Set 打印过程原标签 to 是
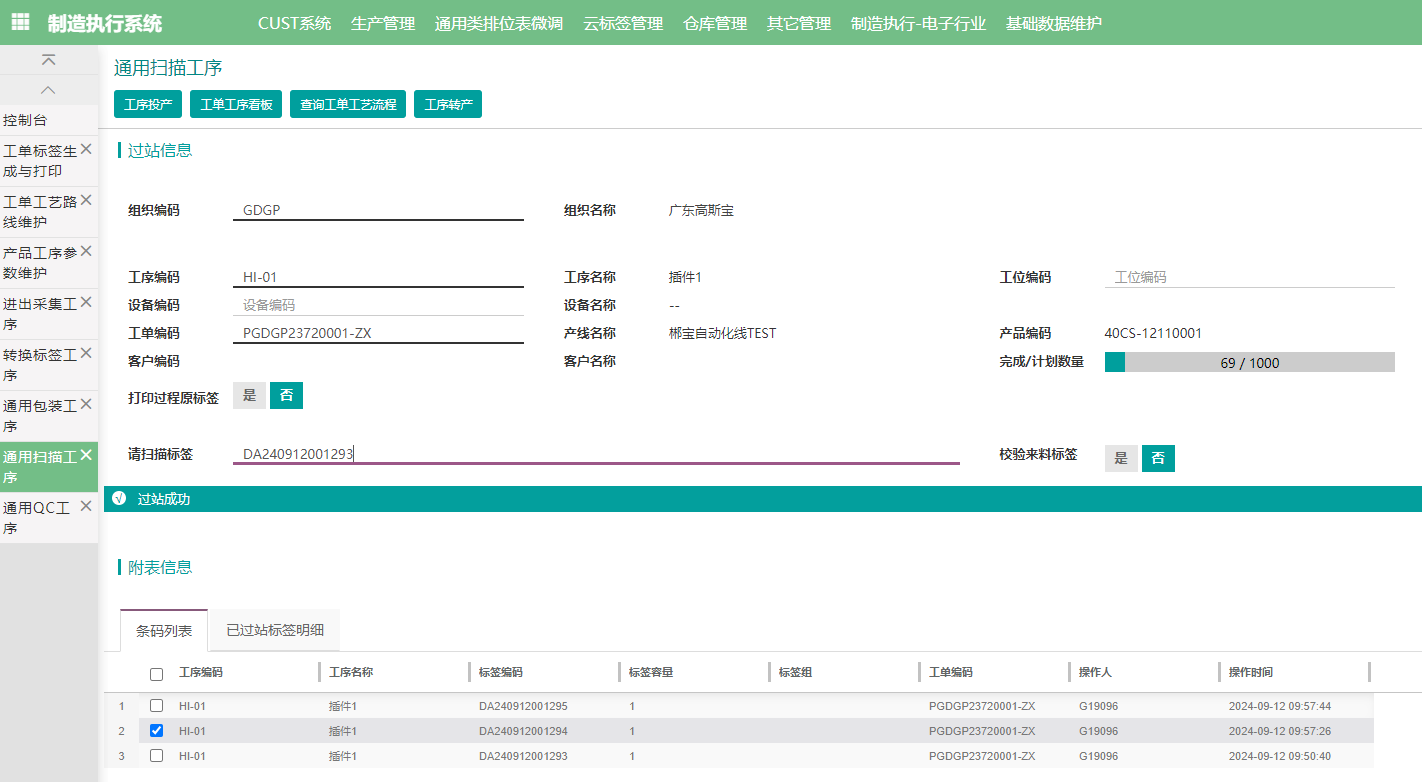This screenshot has width=1422, height=782. tap(250, 396)
